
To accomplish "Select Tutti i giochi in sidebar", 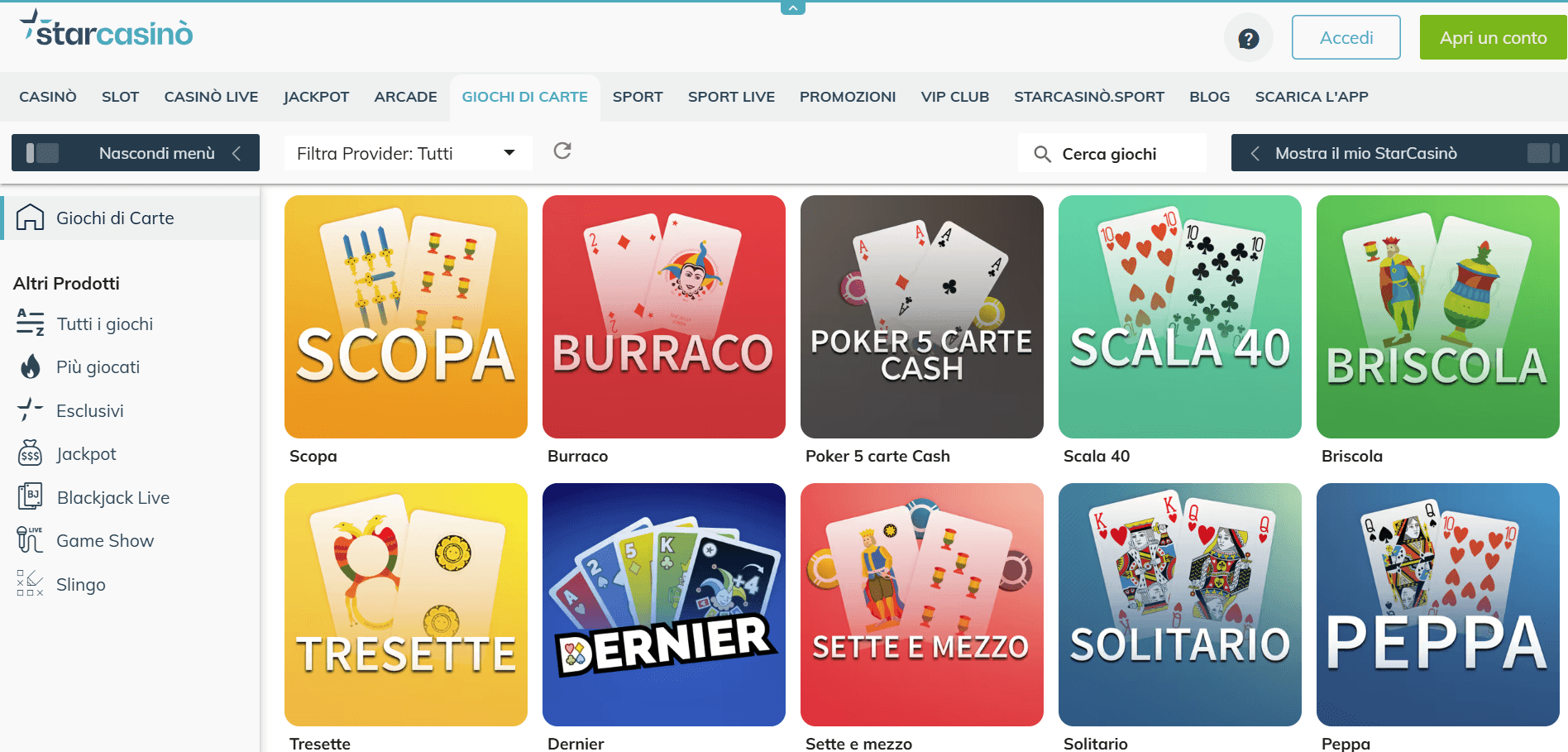I will 104,323.
